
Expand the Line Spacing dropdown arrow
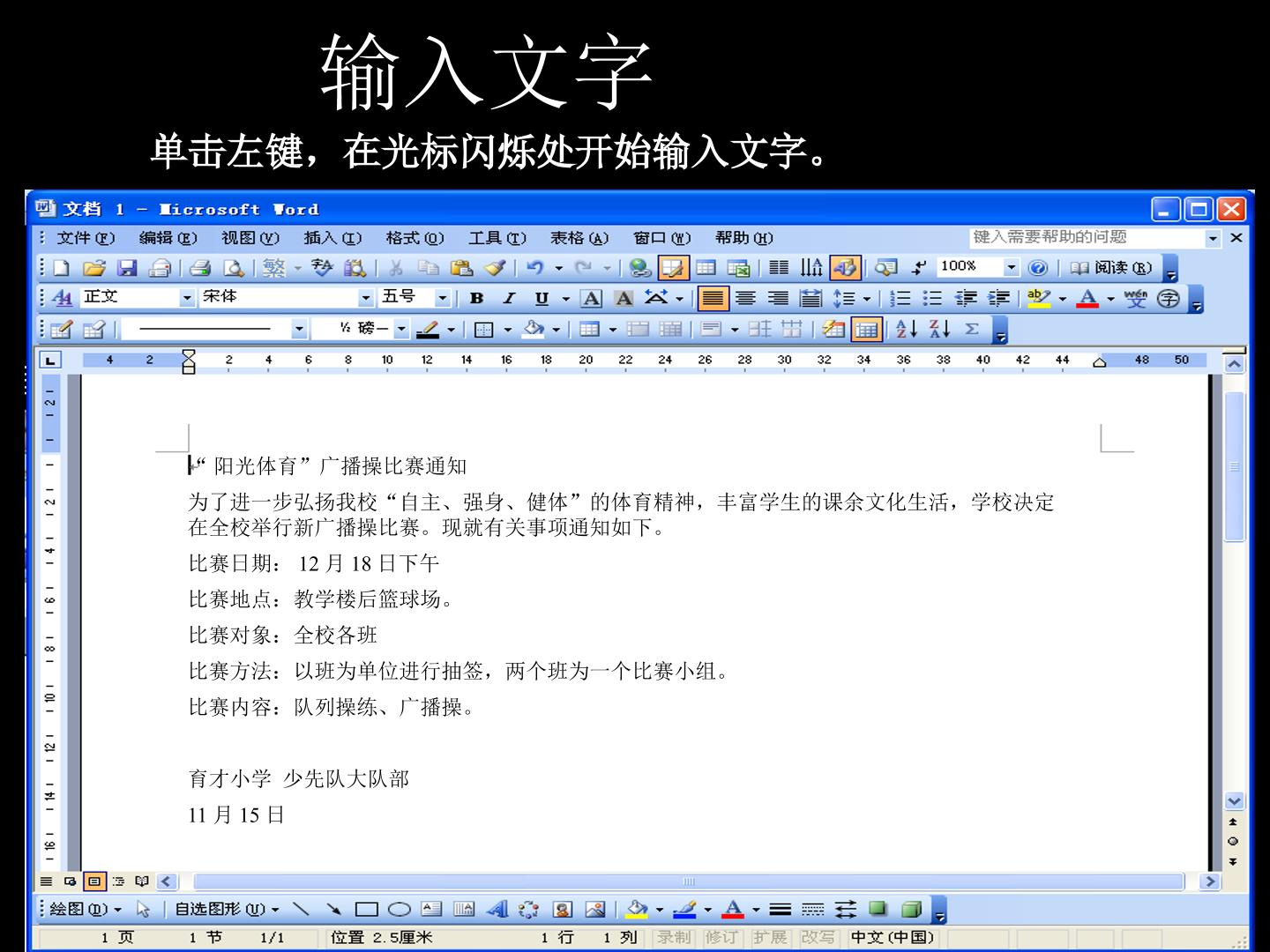(867, 299)
